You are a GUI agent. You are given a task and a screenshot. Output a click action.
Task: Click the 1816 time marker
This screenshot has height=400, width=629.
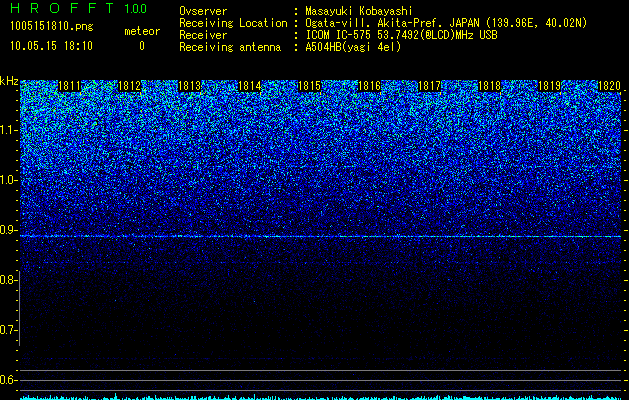pyautogui.click(x=369, y=86)
